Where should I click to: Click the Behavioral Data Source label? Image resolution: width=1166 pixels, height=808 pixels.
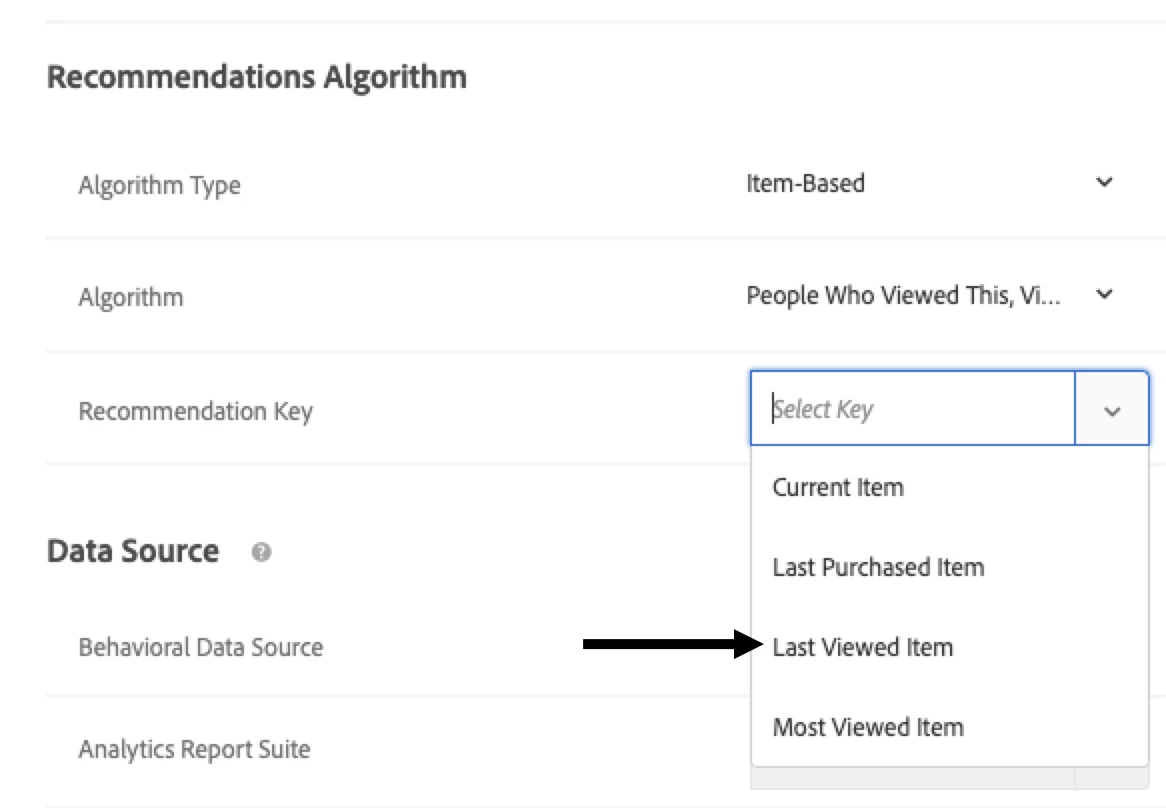201,647
